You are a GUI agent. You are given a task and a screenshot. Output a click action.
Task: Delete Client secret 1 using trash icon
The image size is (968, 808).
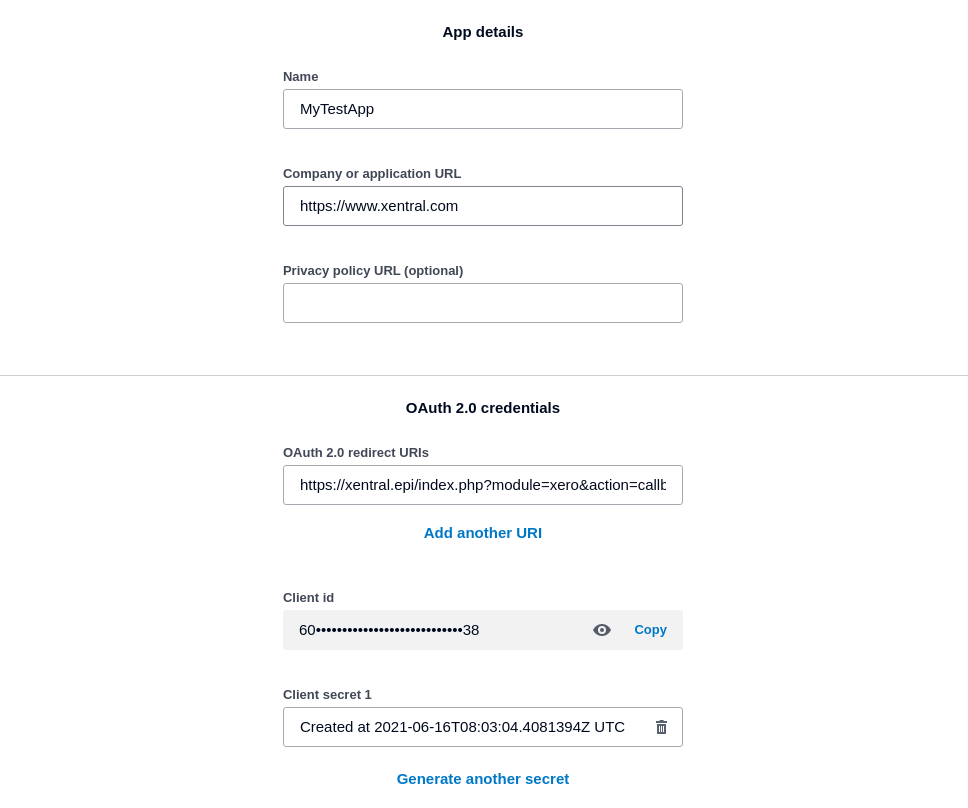click(661, 727)
